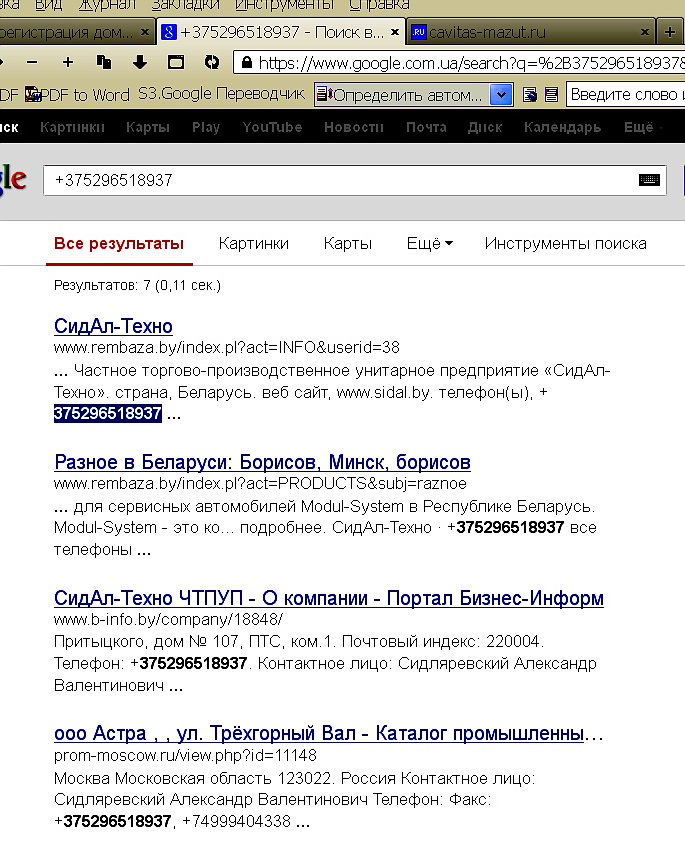Click the PDF to Word bookmark

(x=77, y=95)
